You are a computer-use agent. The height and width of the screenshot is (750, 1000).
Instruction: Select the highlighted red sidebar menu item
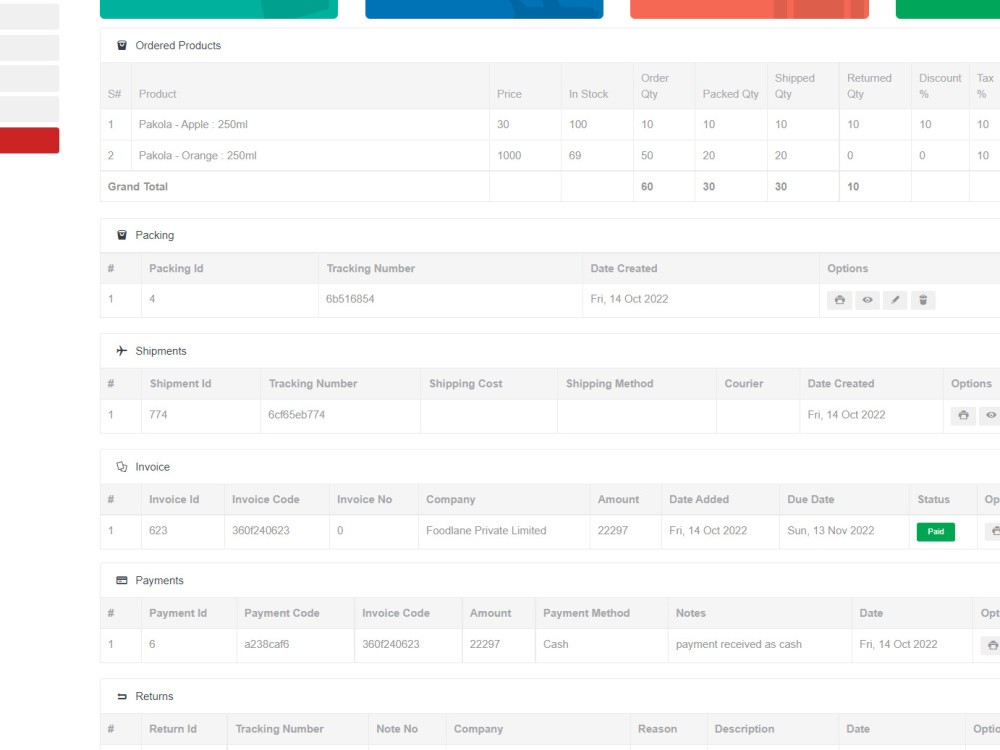pos(29,141)
